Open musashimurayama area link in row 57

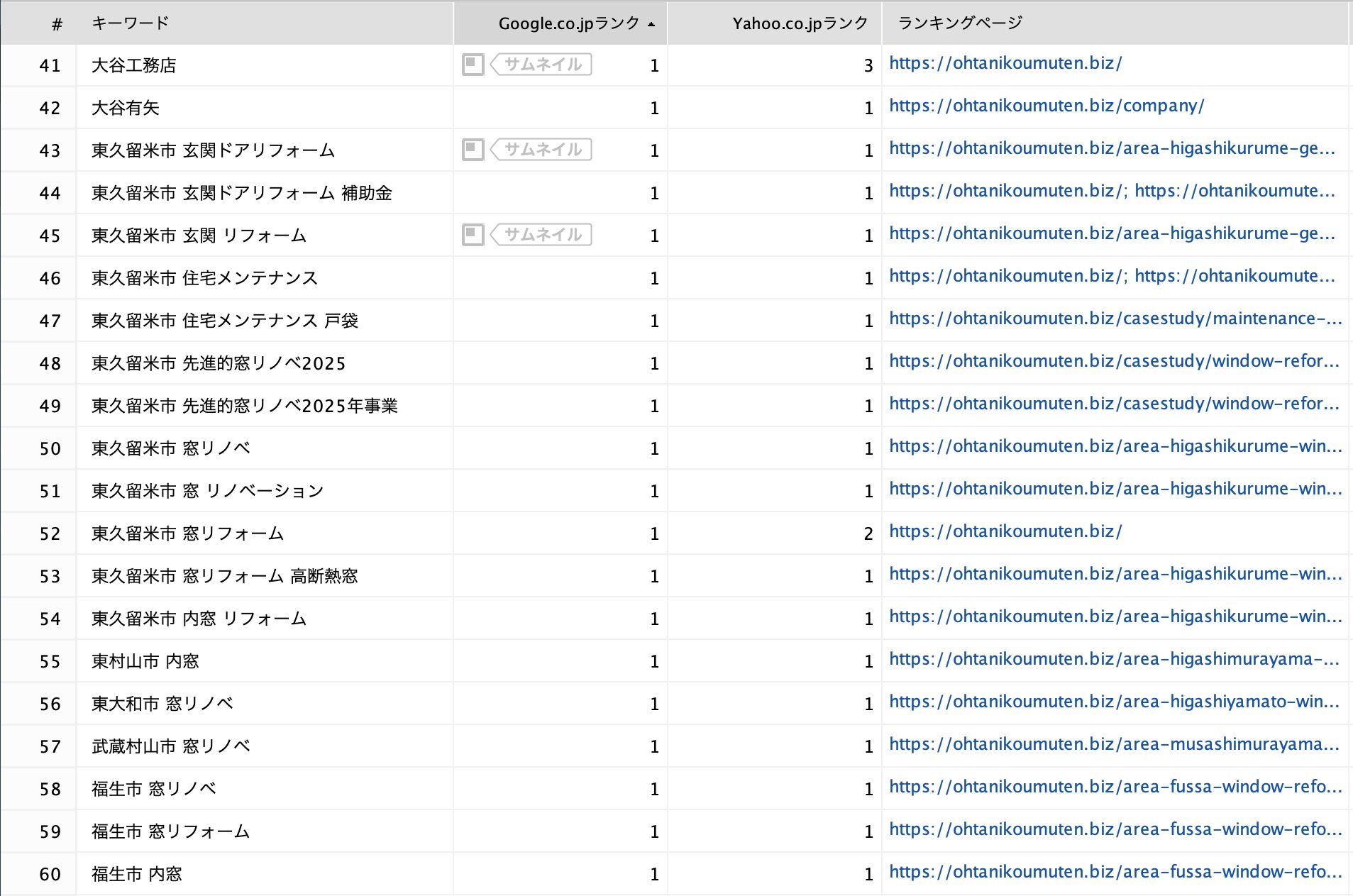coord(1113,745)
